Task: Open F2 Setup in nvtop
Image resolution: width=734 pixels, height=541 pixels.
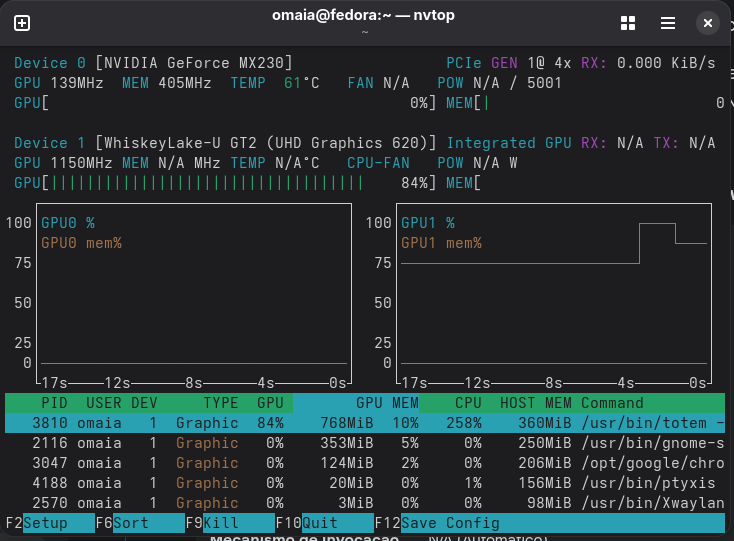Action: pos(45,523)
